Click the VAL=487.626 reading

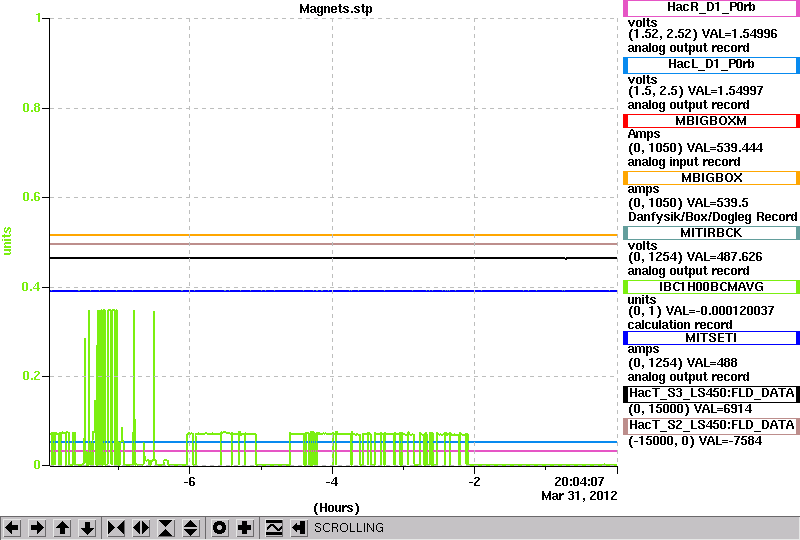pos(724,257)
